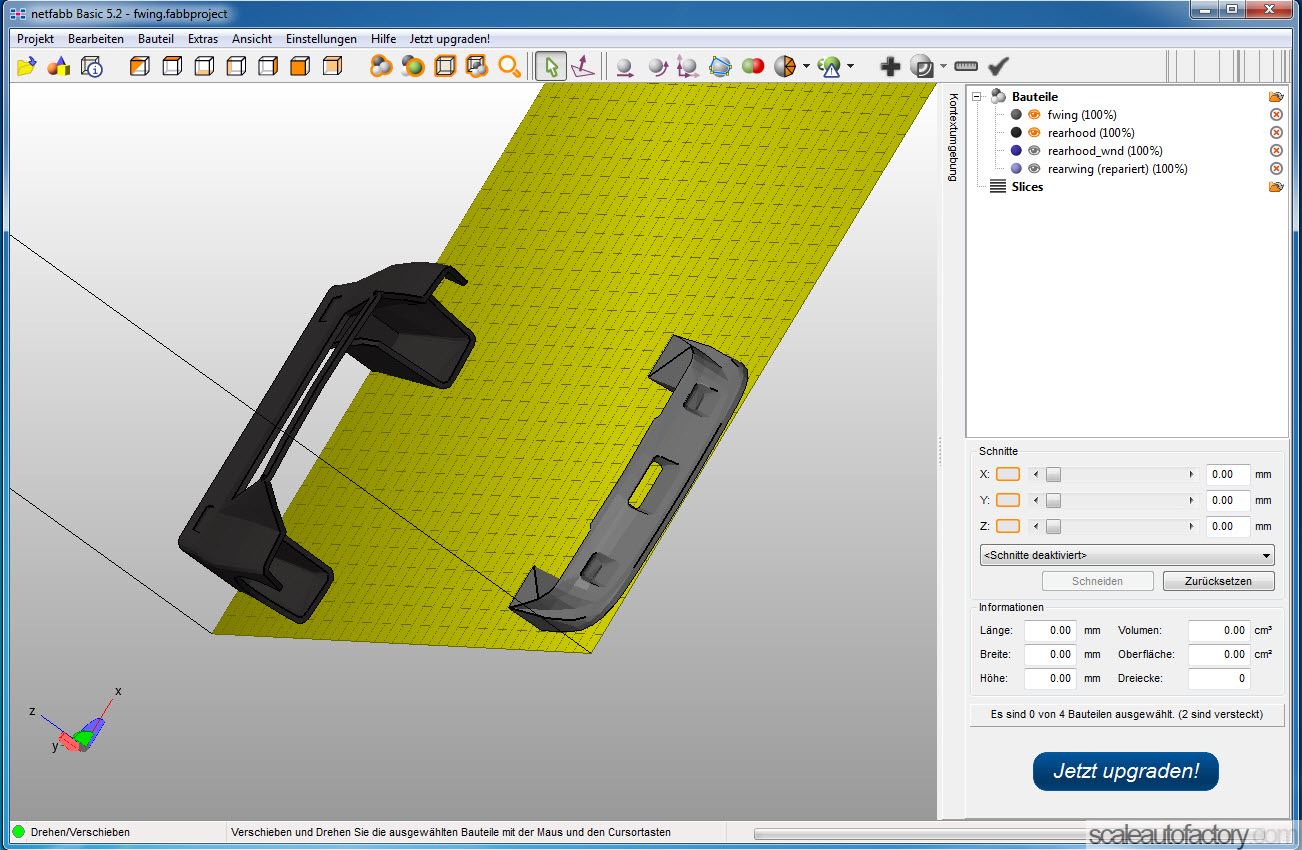The width and height of the screenshot is (1302, 850).
Task: Click the checkmark icon in toolbar
Action: [x=998, y=67]
